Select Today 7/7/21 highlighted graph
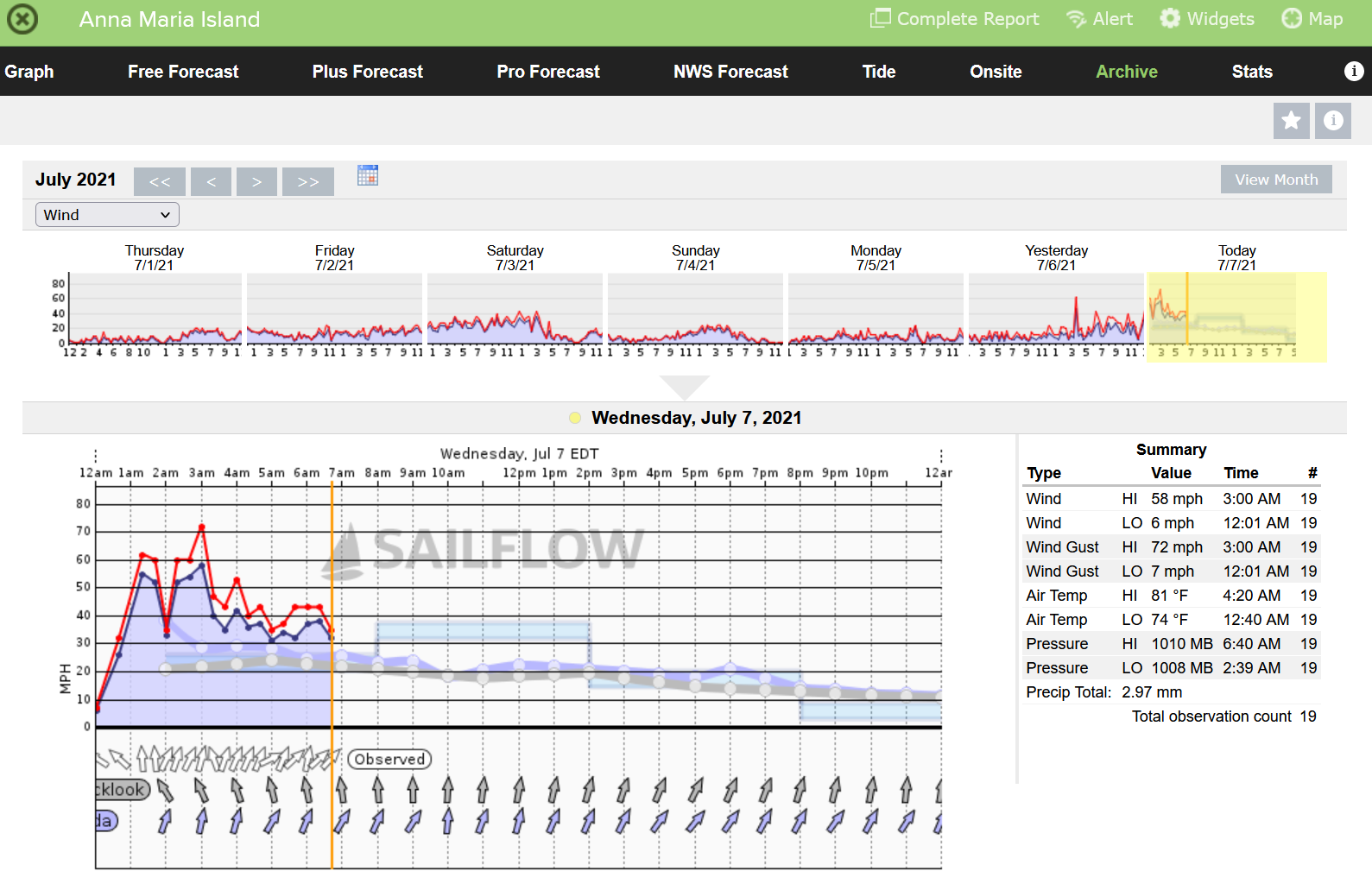 (1237, 316)
